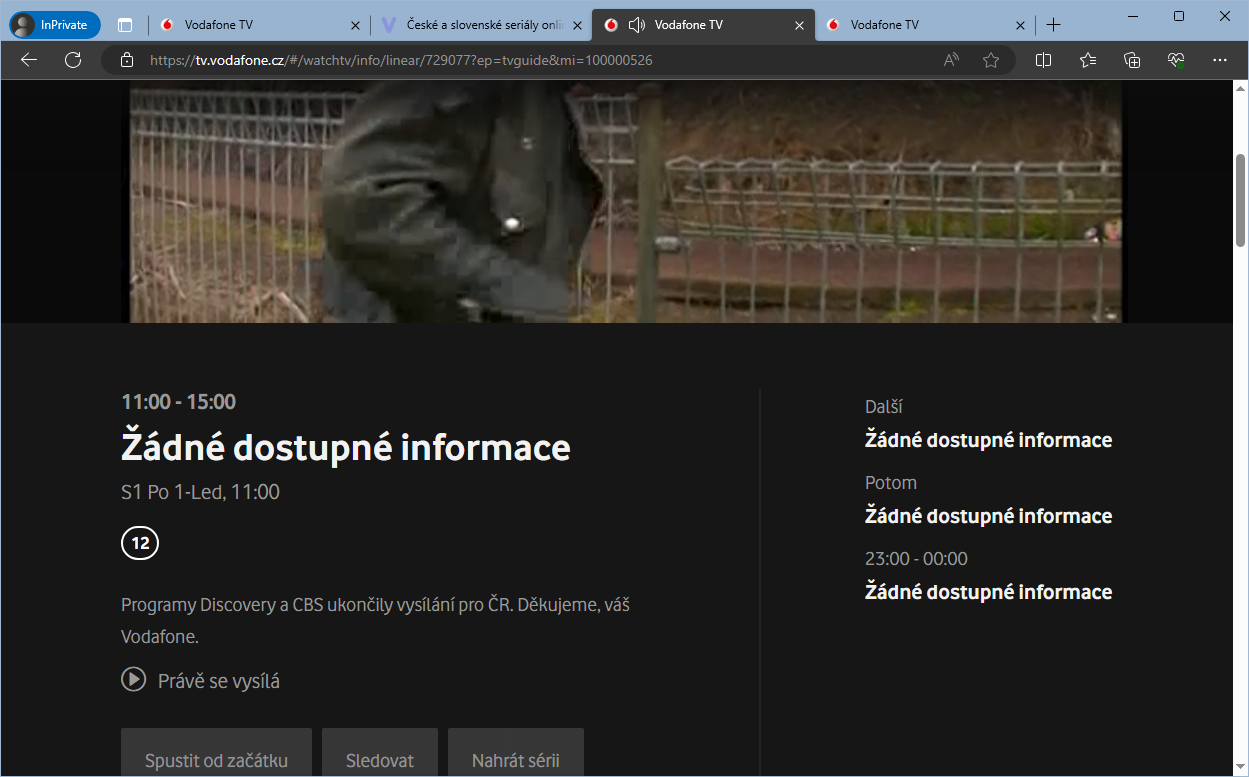
Task: Click the Nahrát sérii button
Action: coord(516,760)
